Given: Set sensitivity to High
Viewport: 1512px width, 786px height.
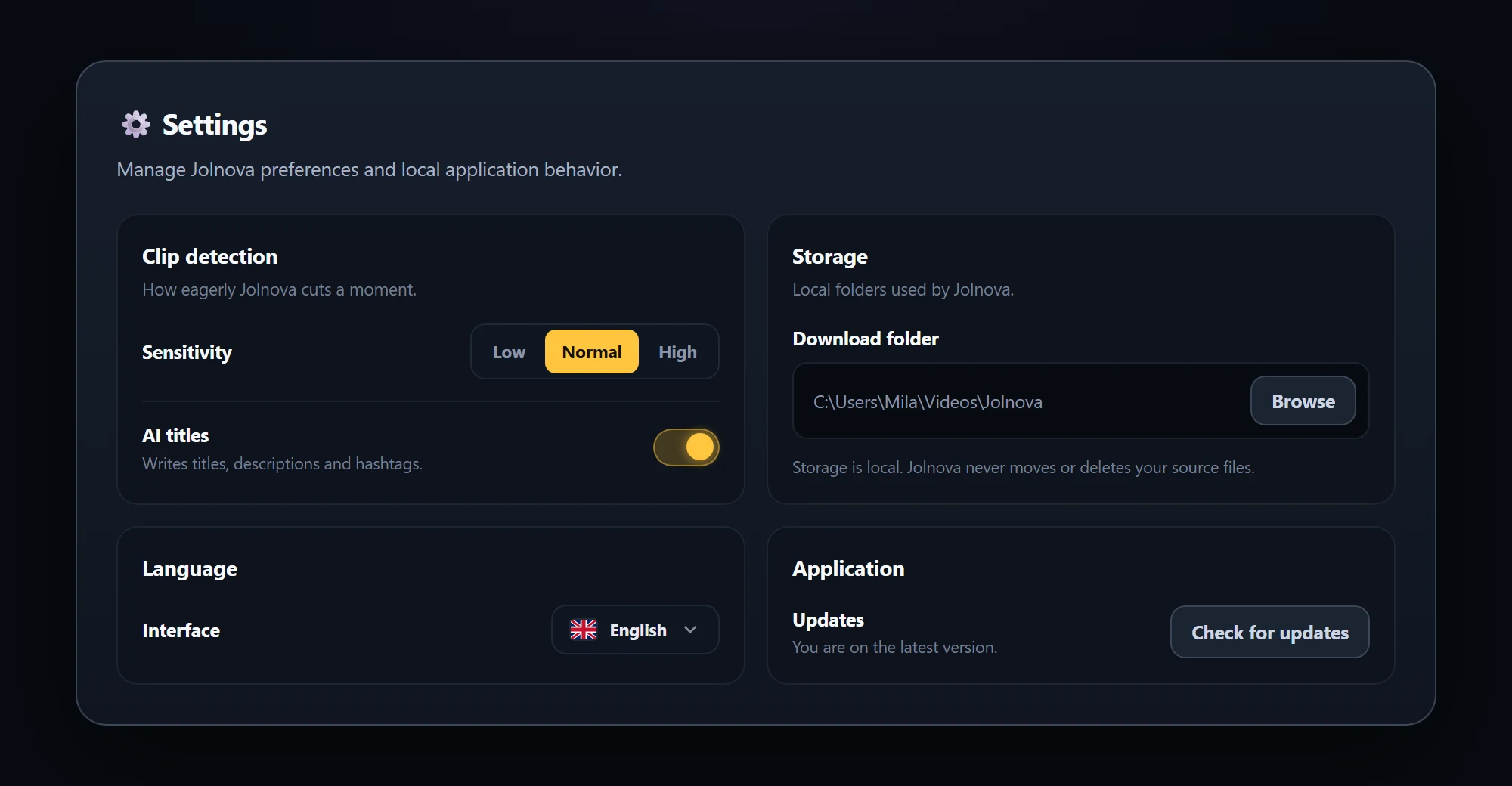Looking at the screenshot, I should tap(677, 352).
